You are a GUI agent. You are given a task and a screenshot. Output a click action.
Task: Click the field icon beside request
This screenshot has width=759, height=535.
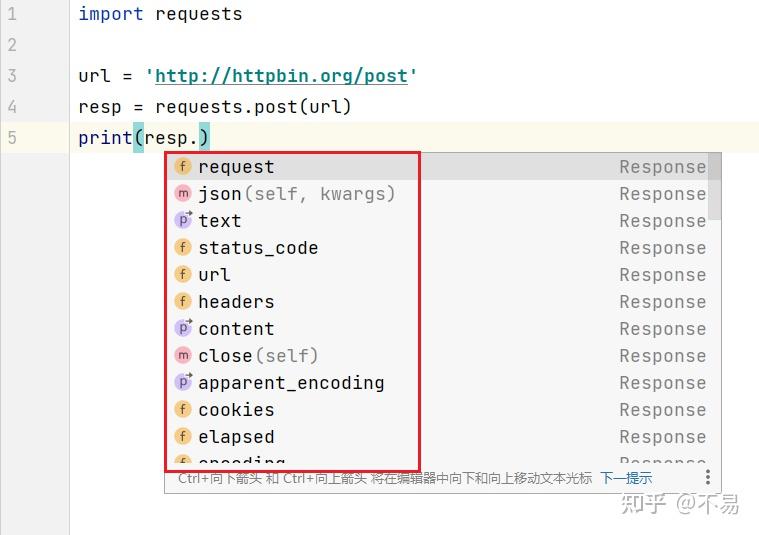183,167
